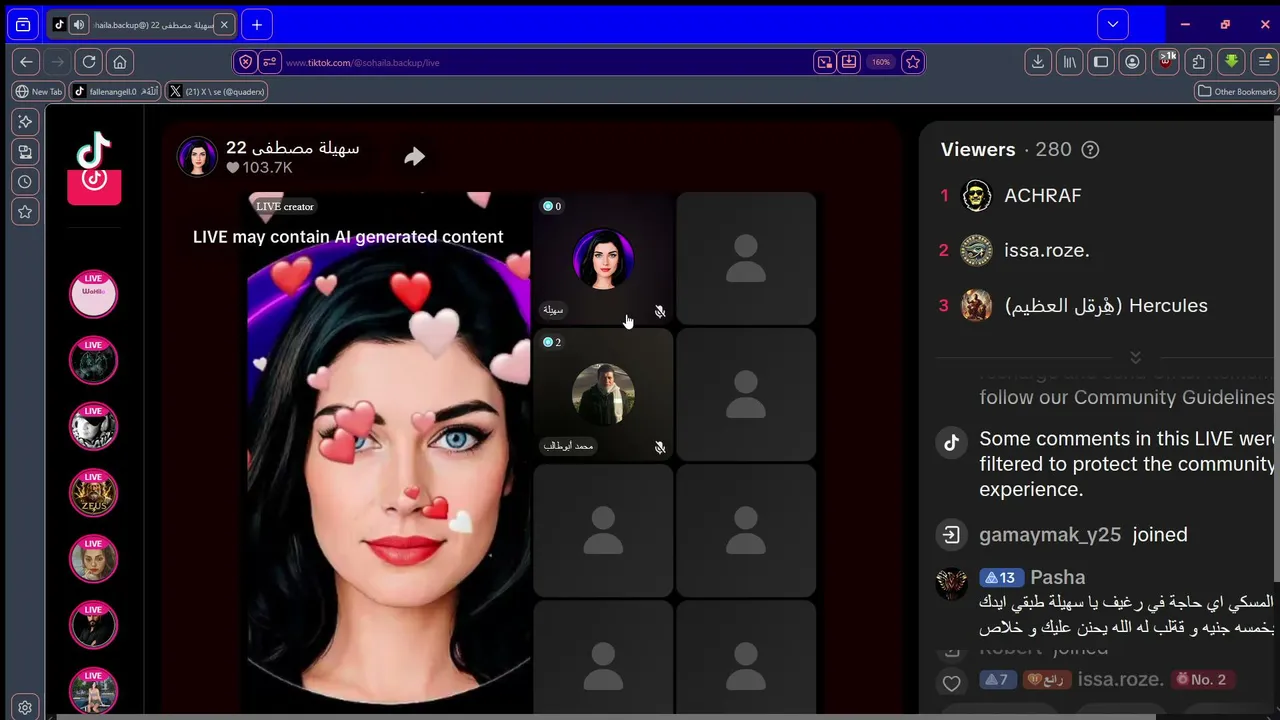Open the New Tab bookmark
Screen dimensions: 1280x720
click(x=38, y=91)
